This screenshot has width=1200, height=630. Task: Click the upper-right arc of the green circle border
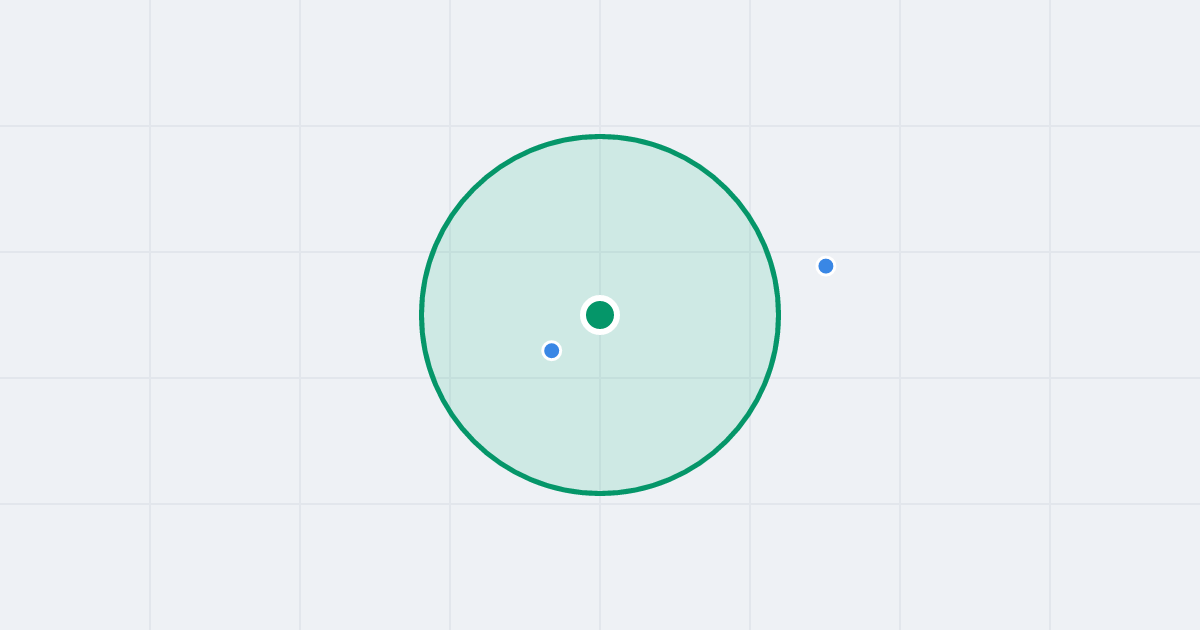tap(726, 189)
